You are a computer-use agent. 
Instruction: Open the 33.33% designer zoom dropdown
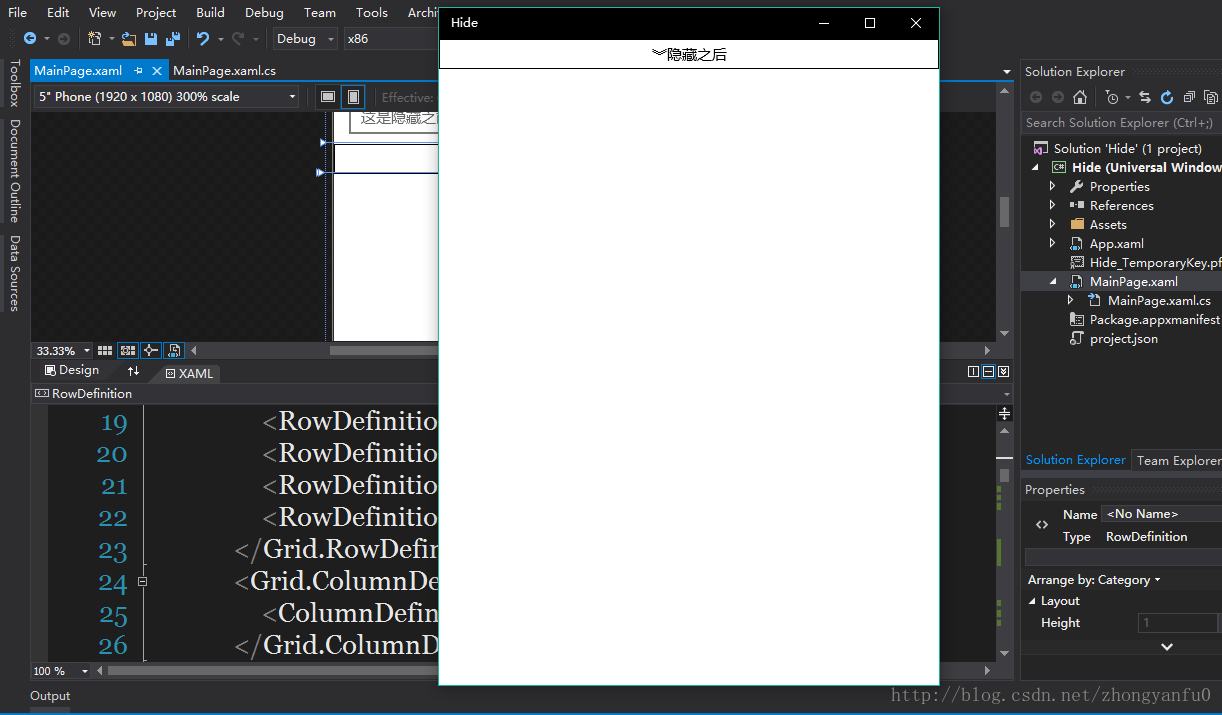coord(63,351)
